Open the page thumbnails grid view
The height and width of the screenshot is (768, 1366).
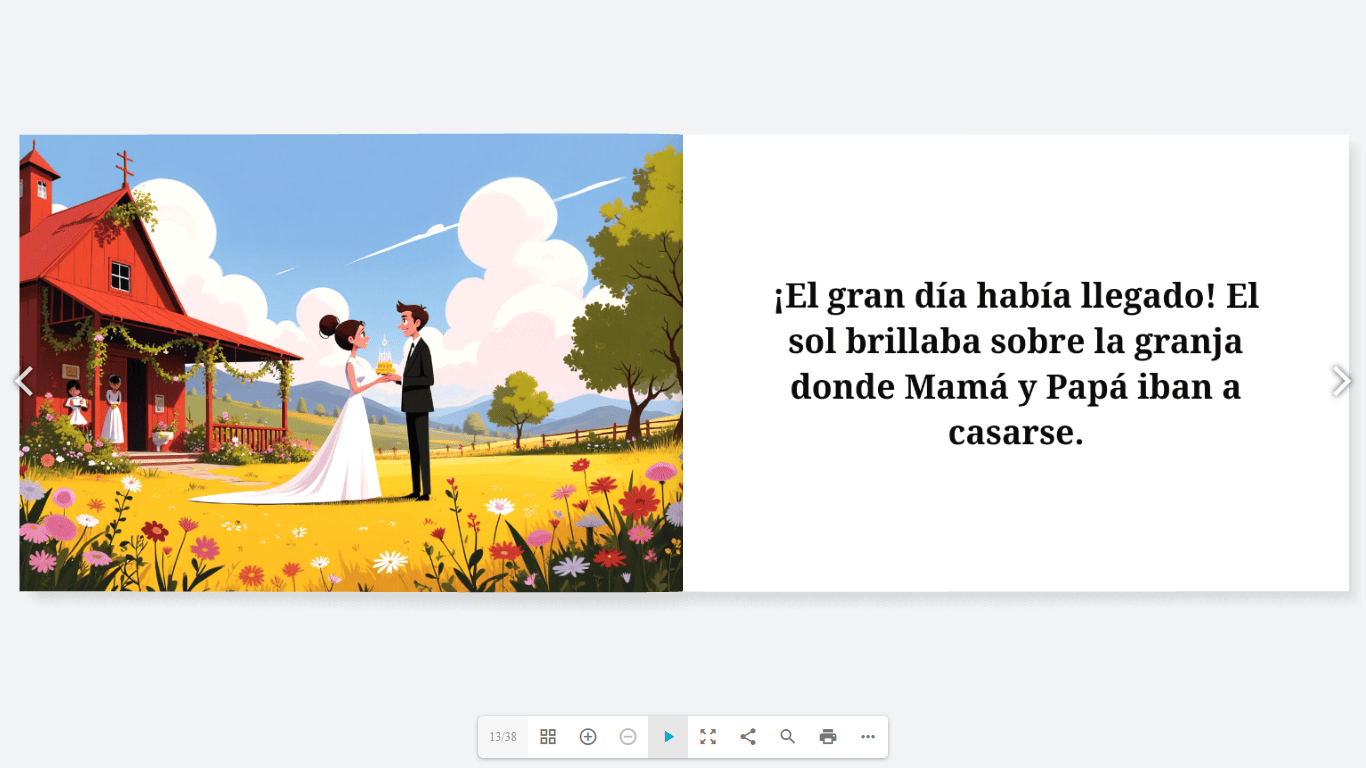(548, 737)
